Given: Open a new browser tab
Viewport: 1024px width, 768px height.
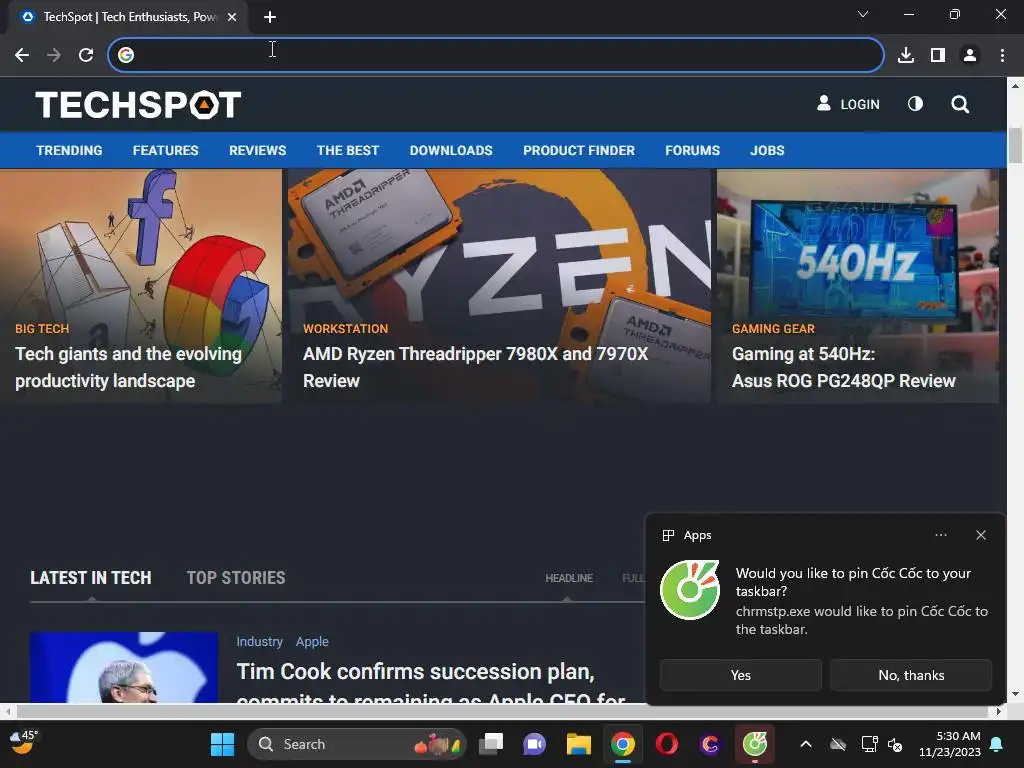Looking at the screenshot, I should point(270,17).
